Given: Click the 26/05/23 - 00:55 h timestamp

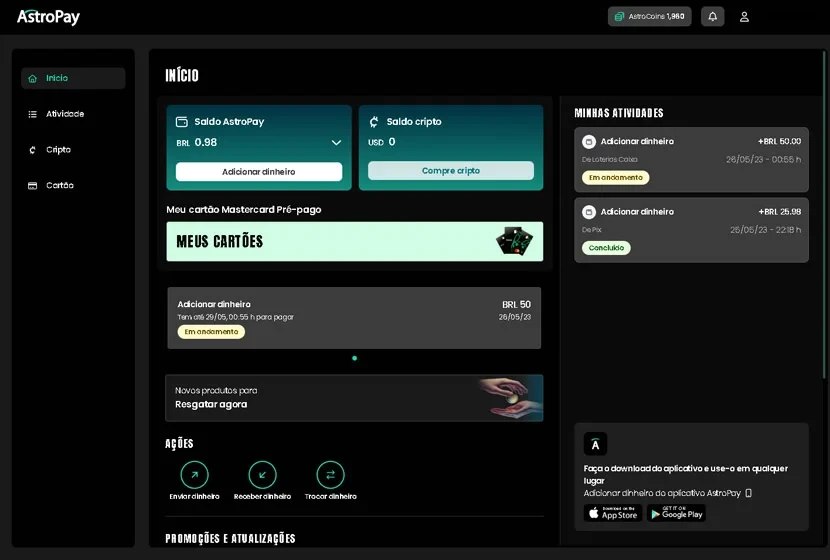Looking at the screenshot, I should pos(763,159).
